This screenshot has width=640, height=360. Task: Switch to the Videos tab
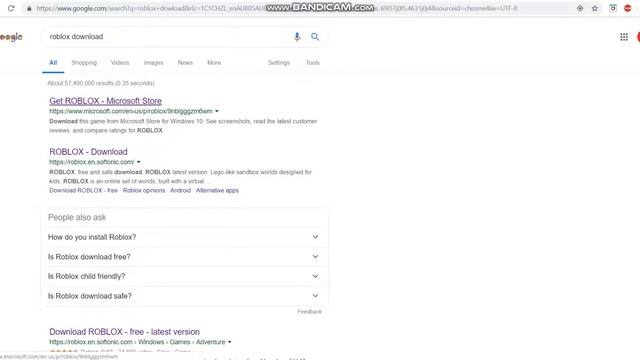coord(120,63)
